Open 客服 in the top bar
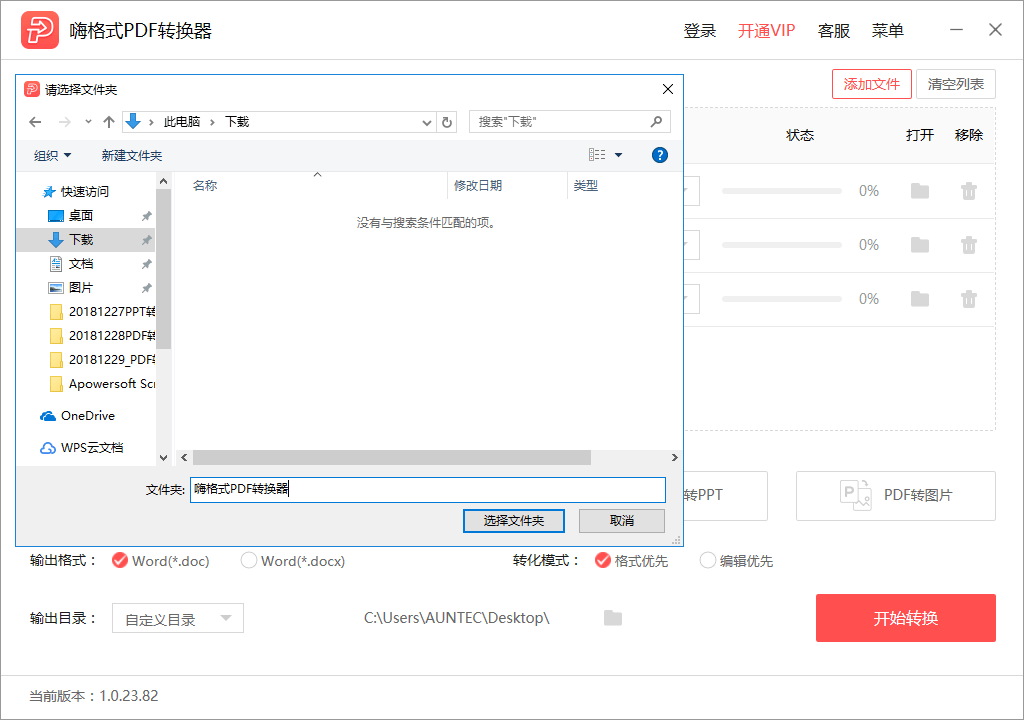Image resolution: width=1024 pixels, height=720 pixels. pyautogui.click(x=834, y=31)
